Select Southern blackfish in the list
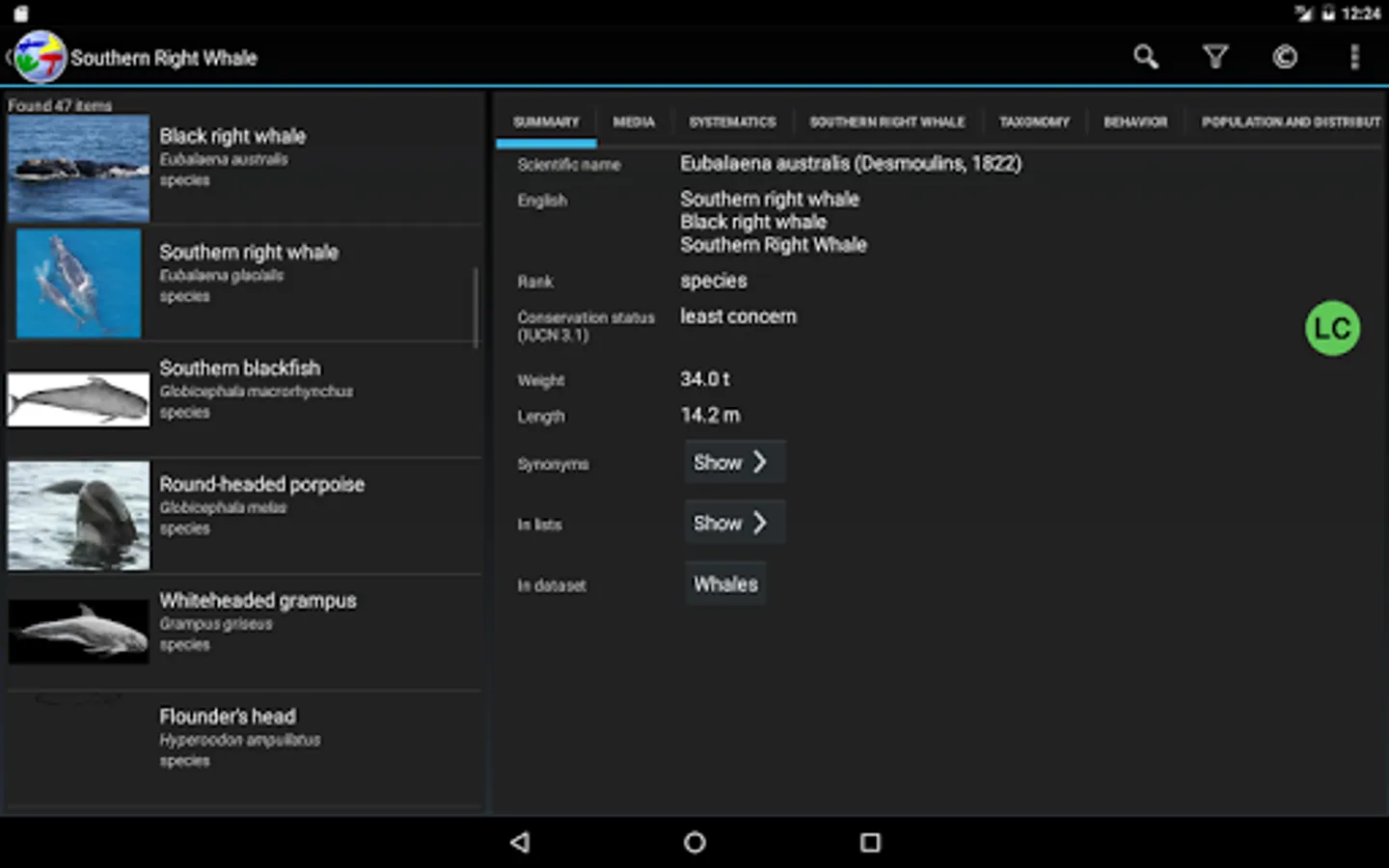The height and width of the screenshot is (868, 1389). (x=239, y=367)
